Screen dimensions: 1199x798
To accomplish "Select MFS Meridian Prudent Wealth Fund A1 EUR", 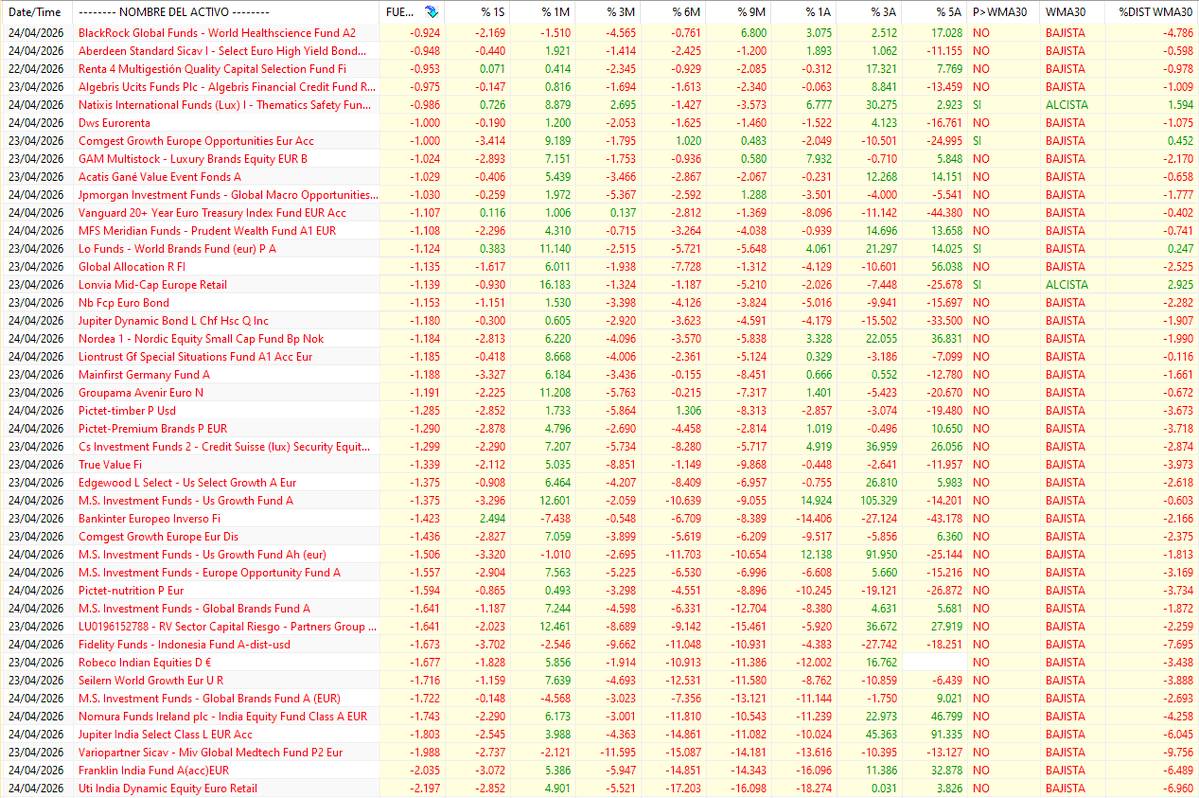I will coord(207,231).
